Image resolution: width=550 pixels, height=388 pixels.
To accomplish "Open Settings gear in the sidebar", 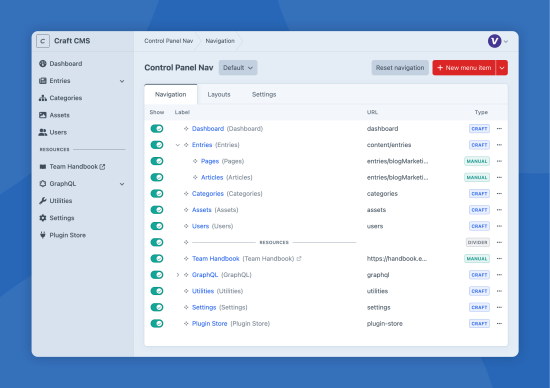I will coord(43,218).
